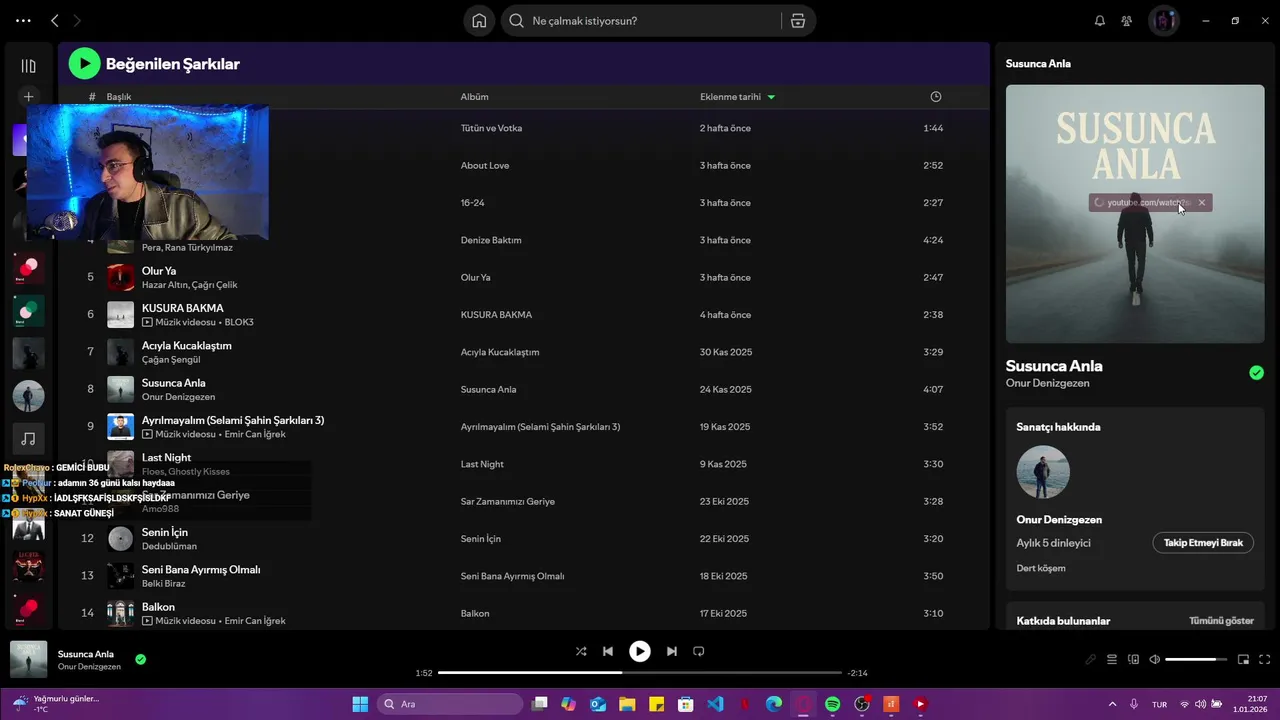Click now-playing album art thumbnail
The height and width of the screenshot is (720, 1280).
(x=29, y=659)
